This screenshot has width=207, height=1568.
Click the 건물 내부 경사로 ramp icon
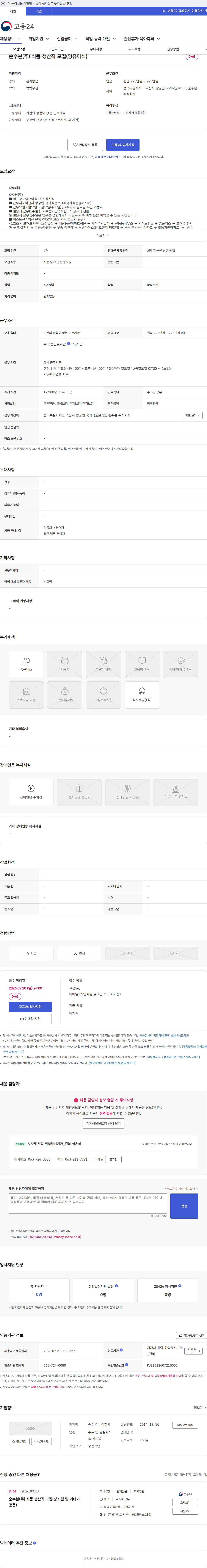pyautogui.click(x=176, y=792)
